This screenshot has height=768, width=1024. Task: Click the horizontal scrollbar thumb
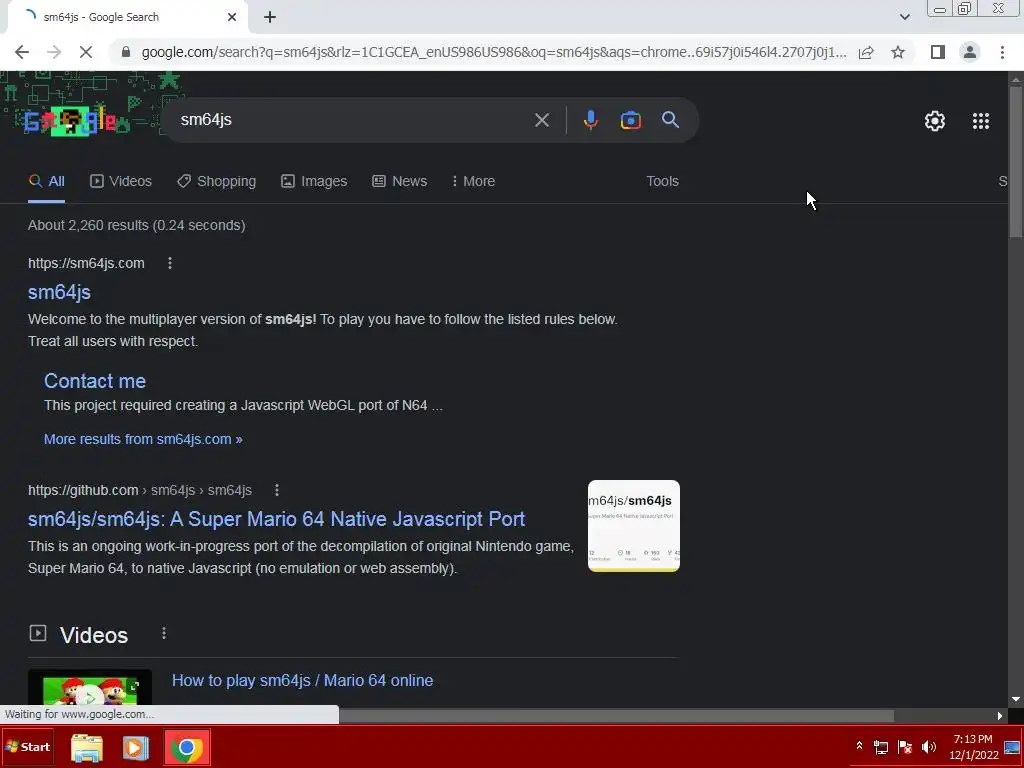pyautogui.click(x=616, y=716)
